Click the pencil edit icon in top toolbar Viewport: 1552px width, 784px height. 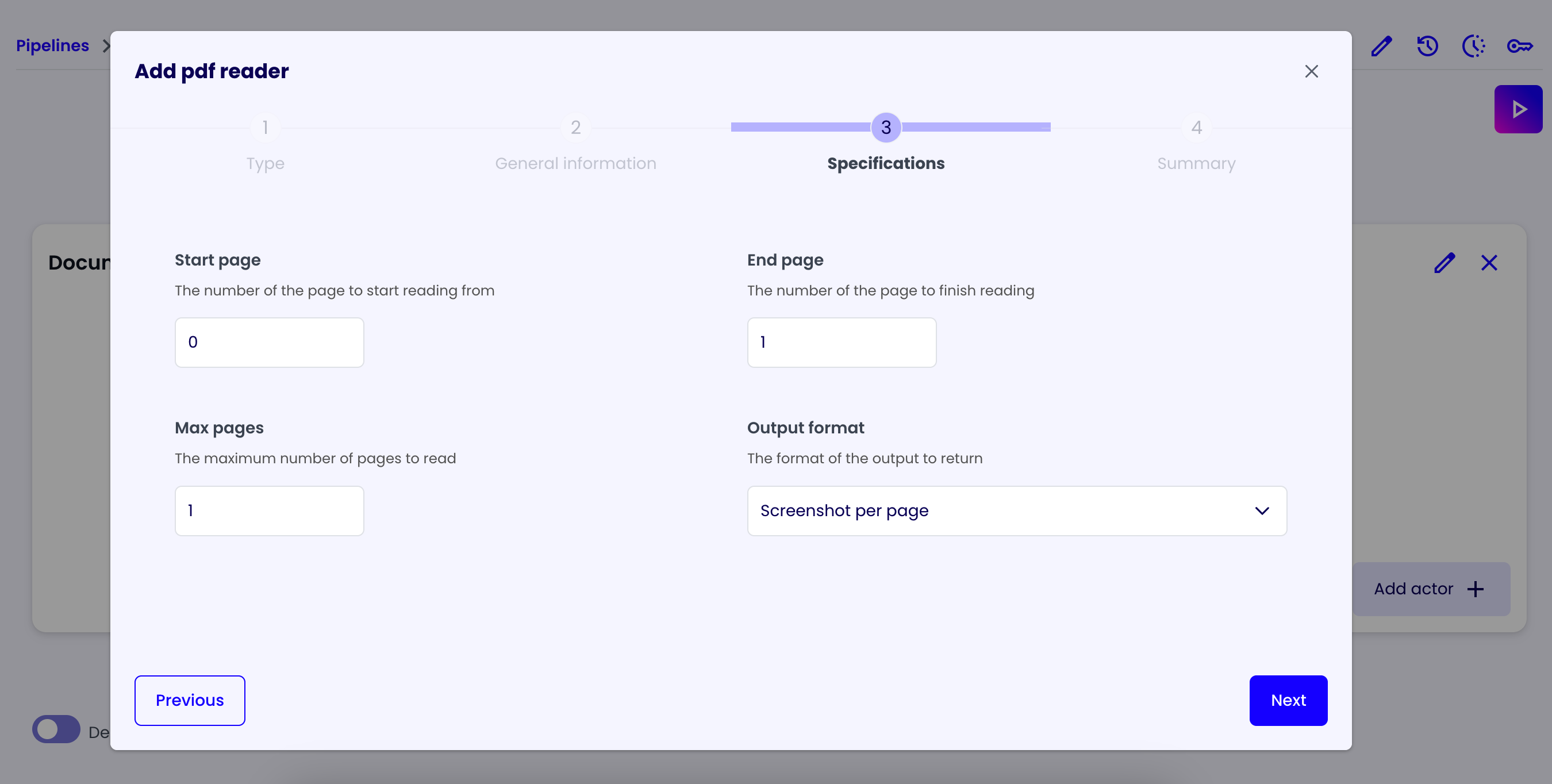tap(1381, 46)
